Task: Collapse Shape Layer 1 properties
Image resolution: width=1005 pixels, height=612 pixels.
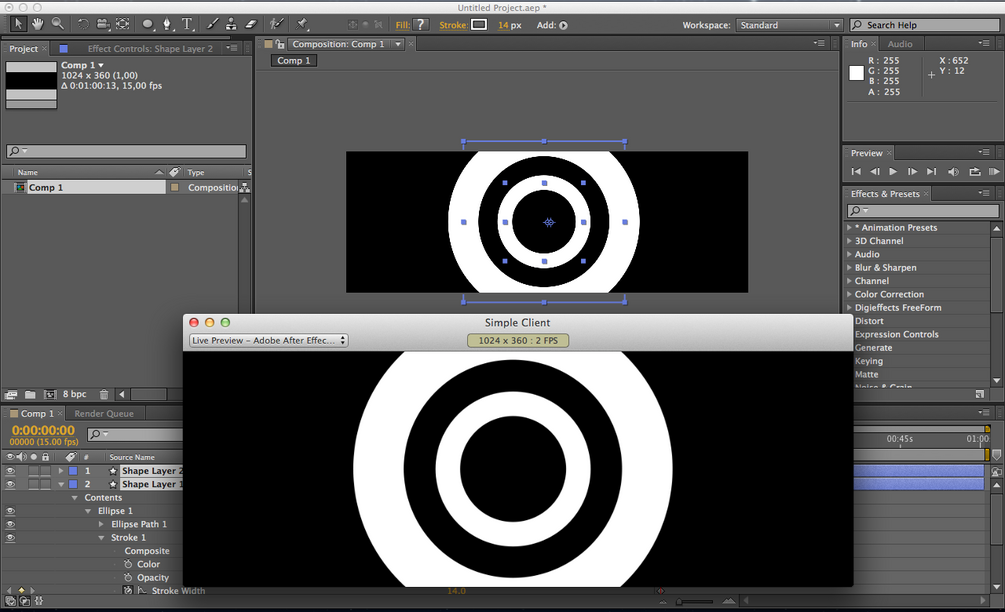Action: (x=62, y=484)
